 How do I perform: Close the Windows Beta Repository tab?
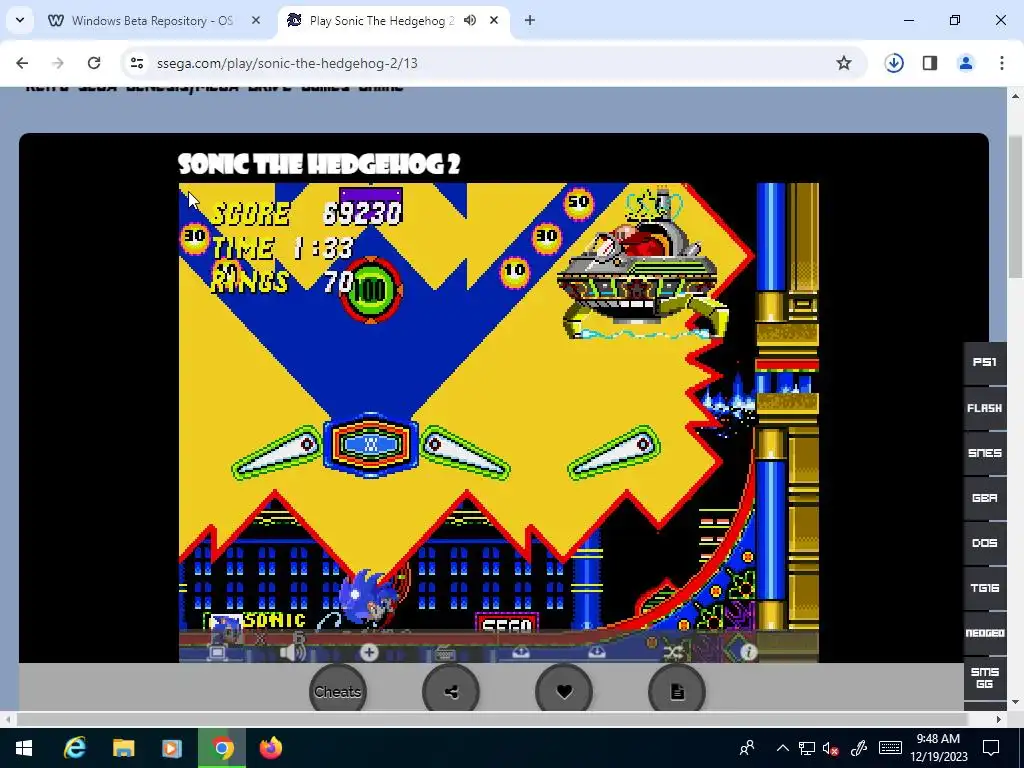pos(256,20)
